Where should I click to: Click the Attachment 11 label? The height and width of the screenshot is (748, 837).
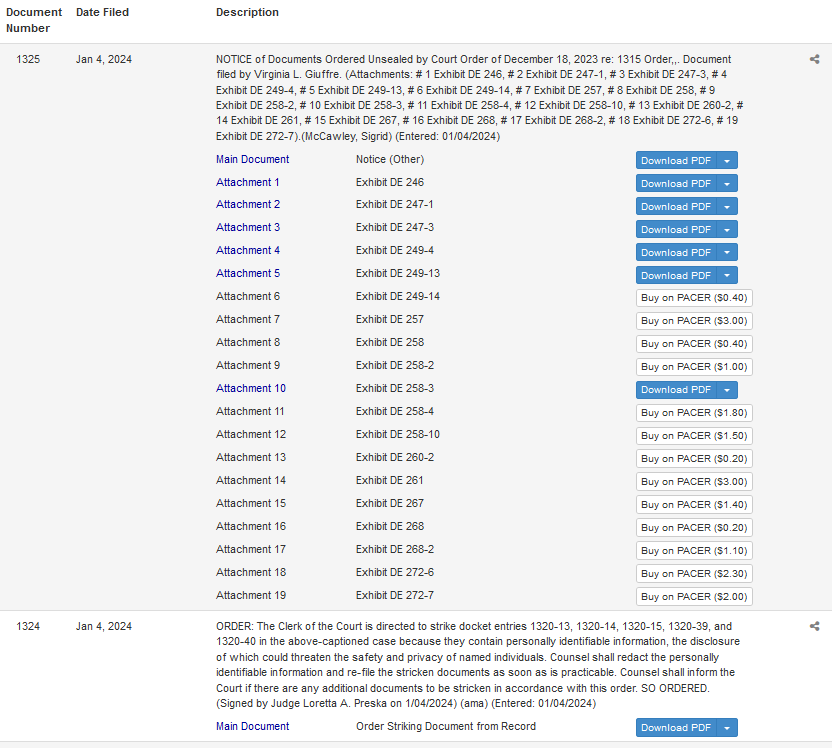(250, 411)
